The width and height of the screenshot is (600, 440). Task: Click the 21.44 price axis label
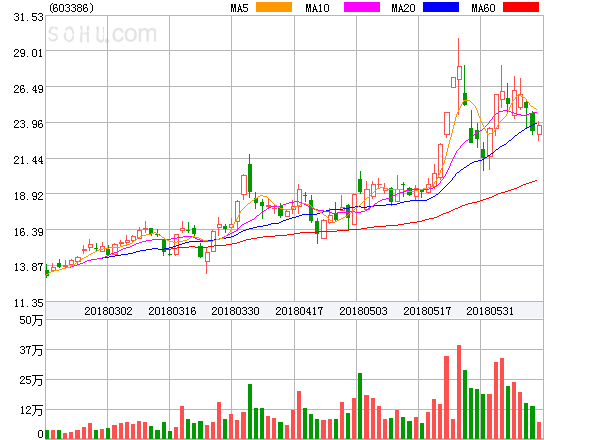click(28, 160)
